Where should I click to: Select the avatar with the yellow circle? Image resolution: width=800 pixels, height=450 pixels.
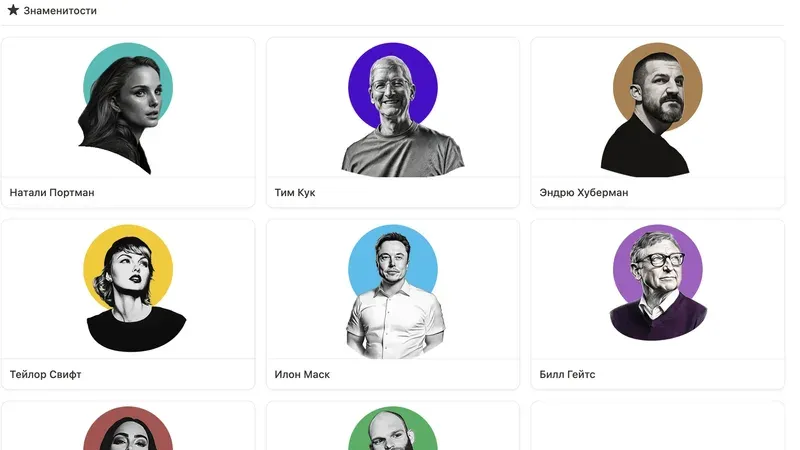134,288
